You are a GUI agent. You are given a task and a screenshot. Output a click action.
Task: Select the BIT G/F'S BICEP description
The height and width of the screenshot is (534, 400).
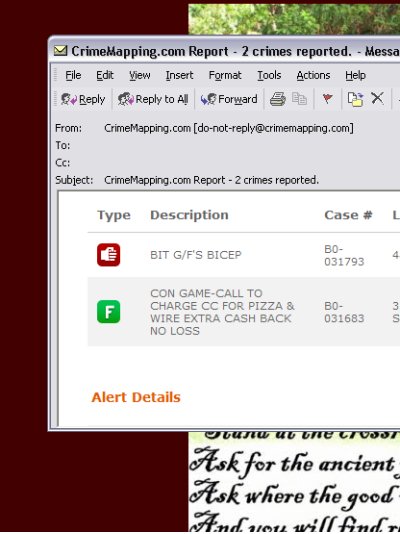coord(196,255)
